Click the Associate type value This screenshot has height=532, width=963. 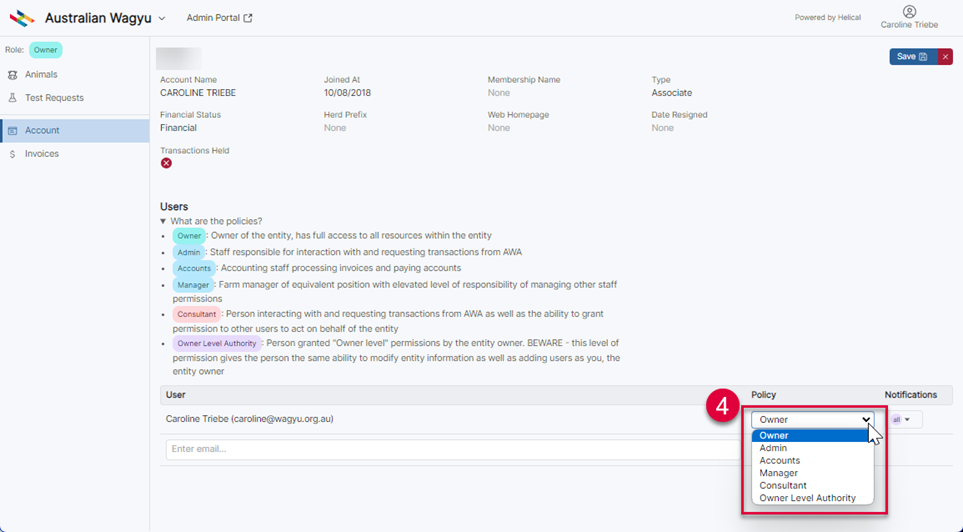coord(671,93)
